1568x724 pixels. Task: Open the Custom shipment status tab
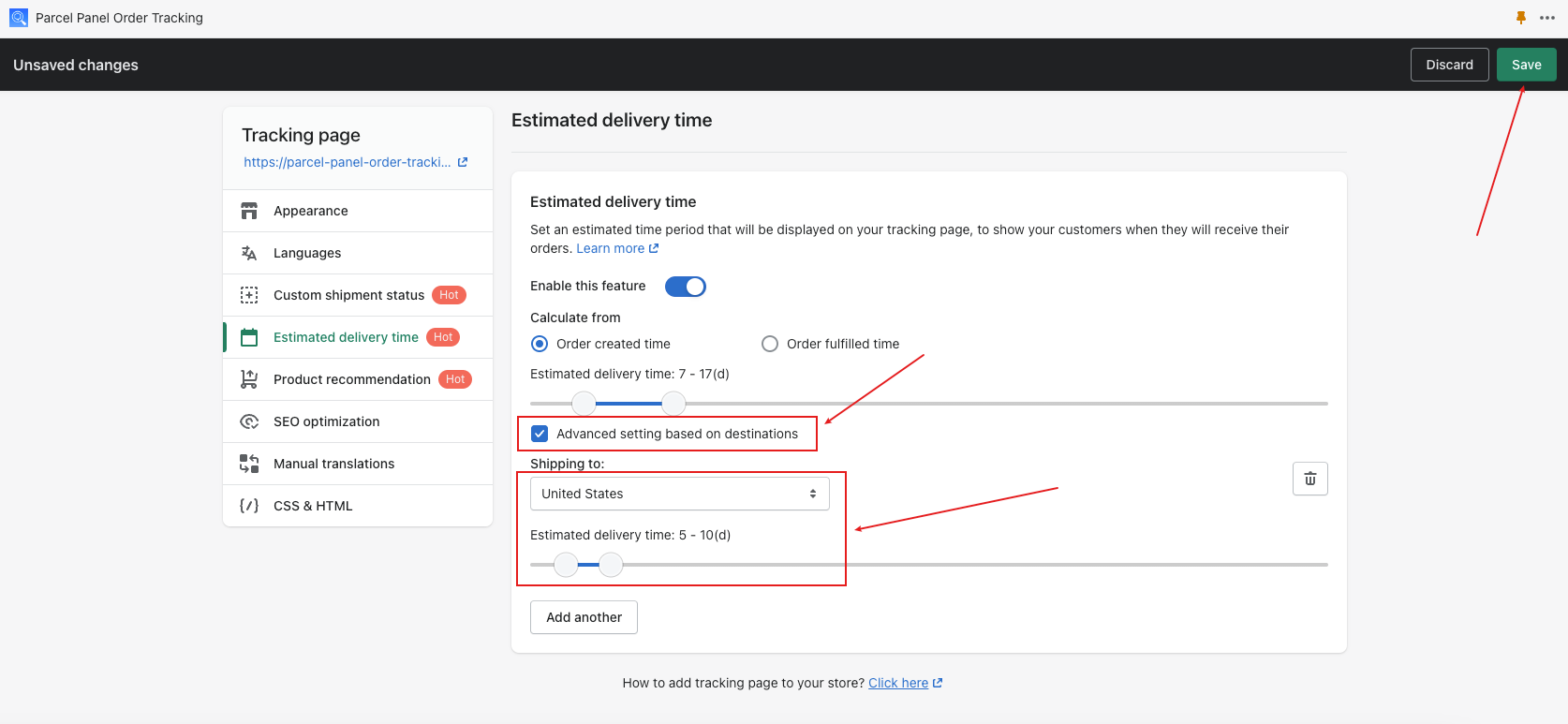click(x=358, y=295)
